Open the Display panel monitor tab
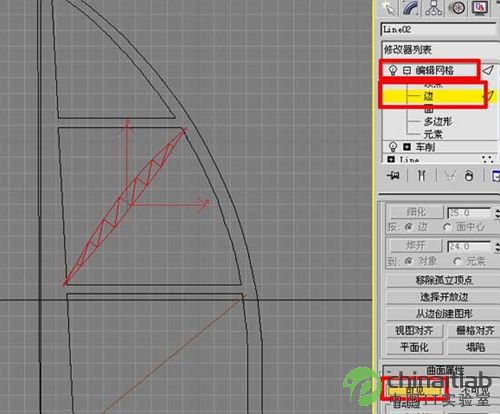 tap(479, 8)
